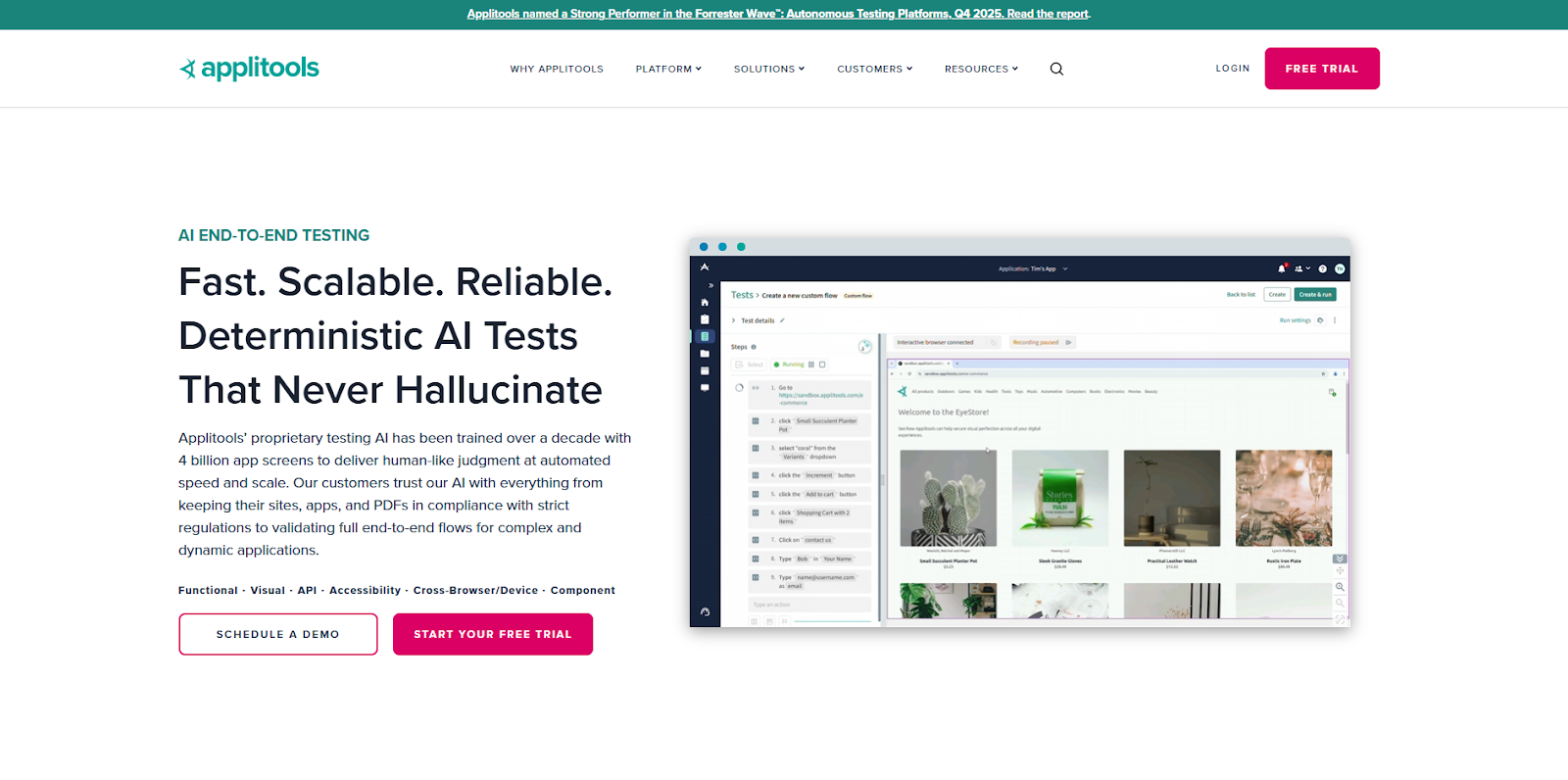The image size is (1568, 780).
Task: Select step 3 select coral from Variants
Action: point(809,452)
